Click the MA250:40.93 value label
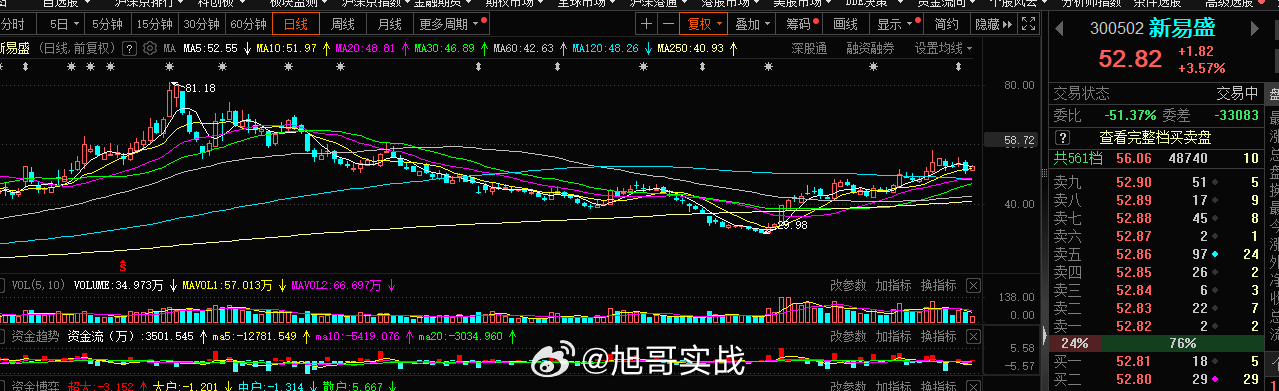Screen dimensions: 1279x391 point(691,48)
